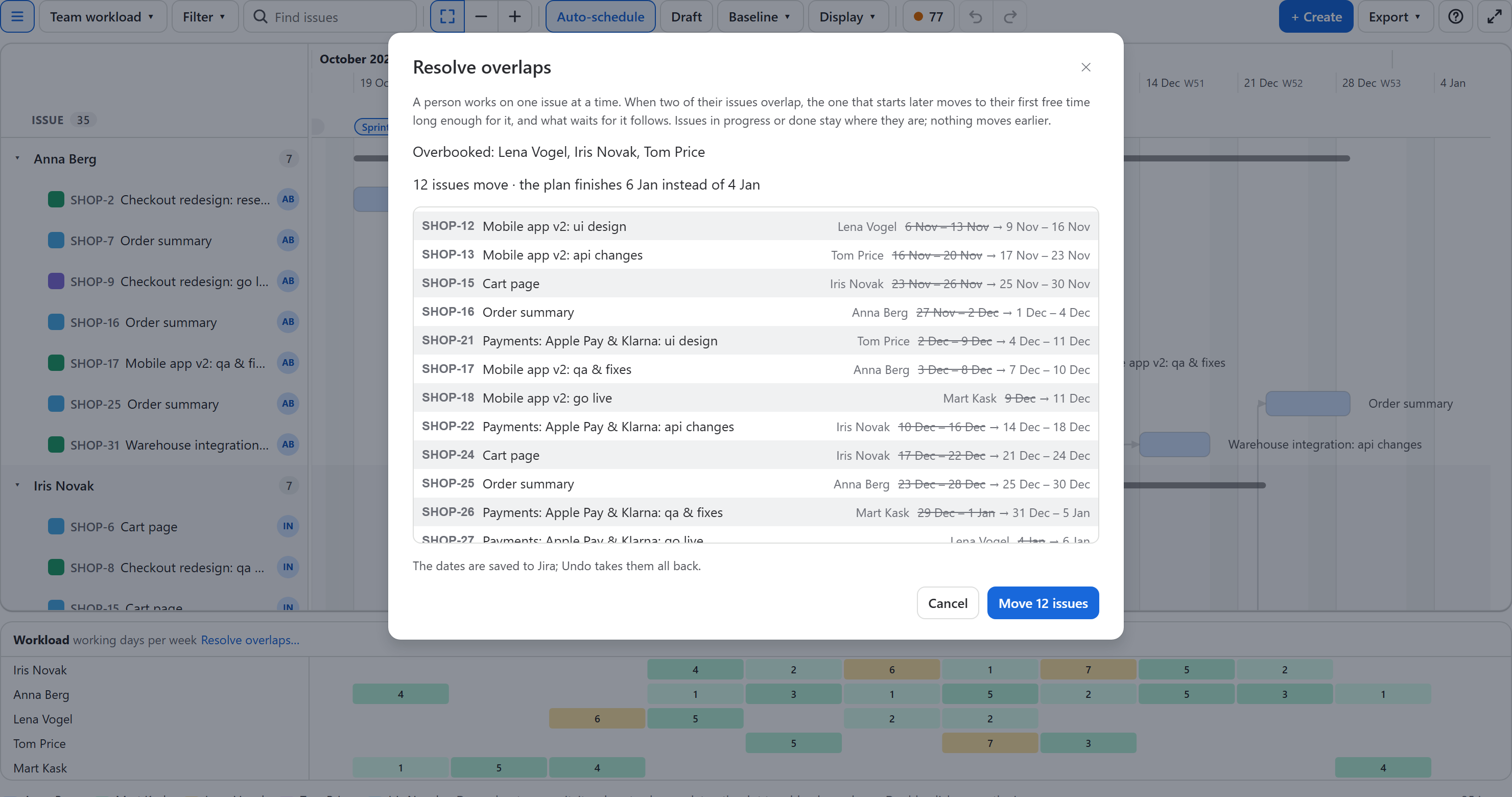
Task: Click the fit-to-screen zoom icon
Action: (447, 16)
